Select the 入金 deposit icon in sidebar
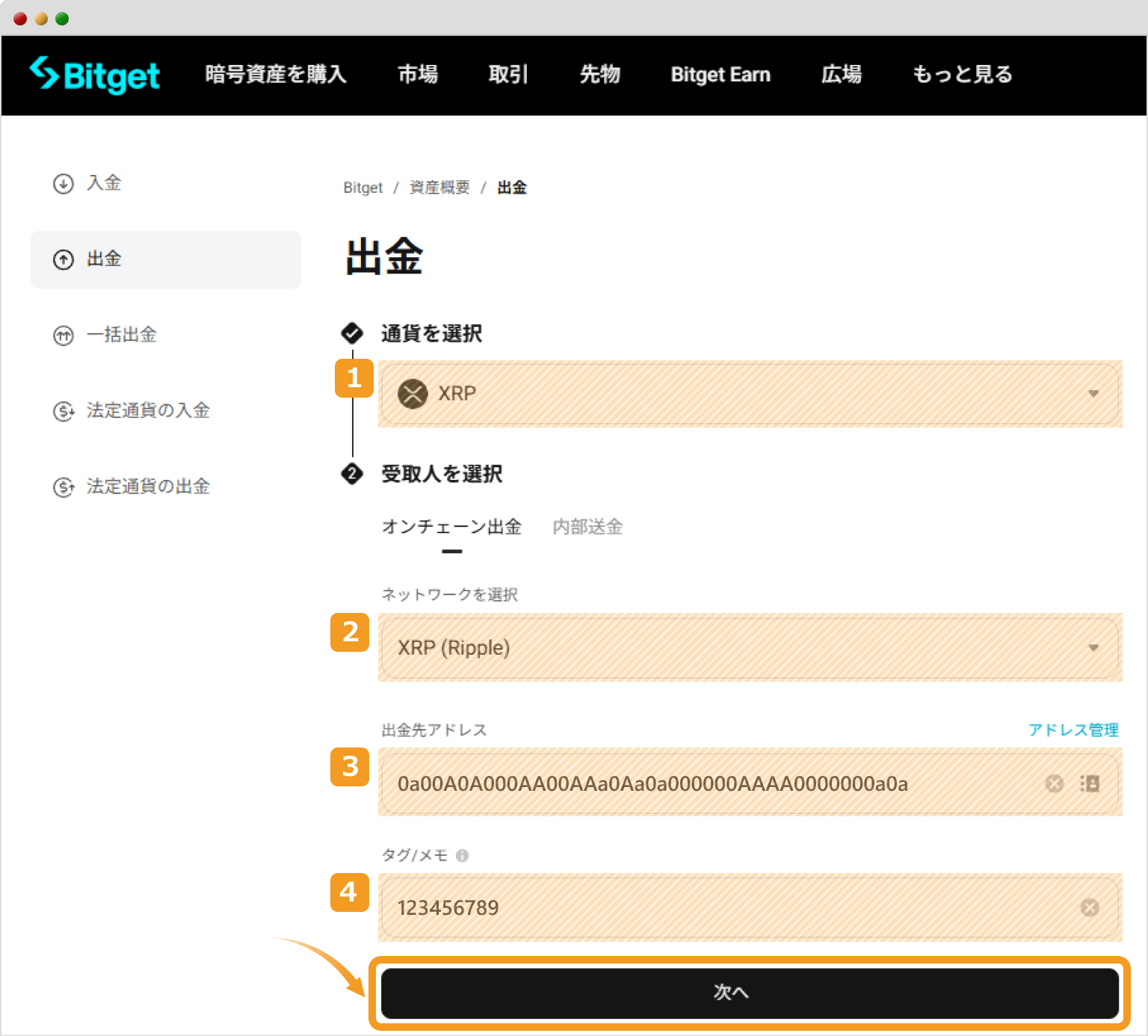Image resolution: width=1148 pixels, height=1036 pixels. [64, 184]
